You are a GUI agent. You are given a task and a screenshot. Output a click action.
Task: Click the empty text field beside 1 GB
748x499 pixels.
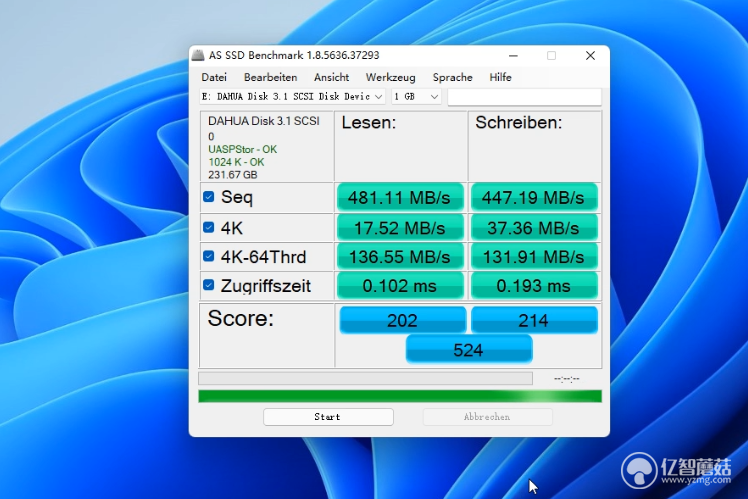coord(524,96)
